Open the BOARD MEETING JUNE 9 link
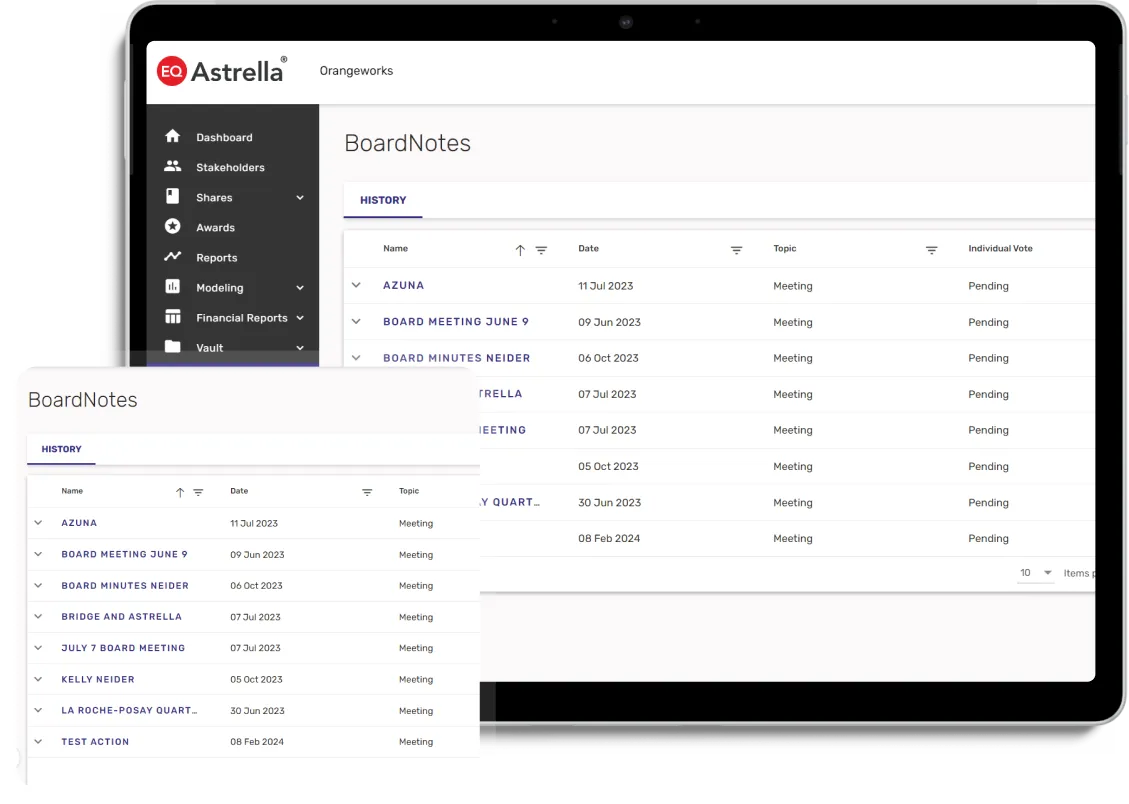 tap(455, 322)
